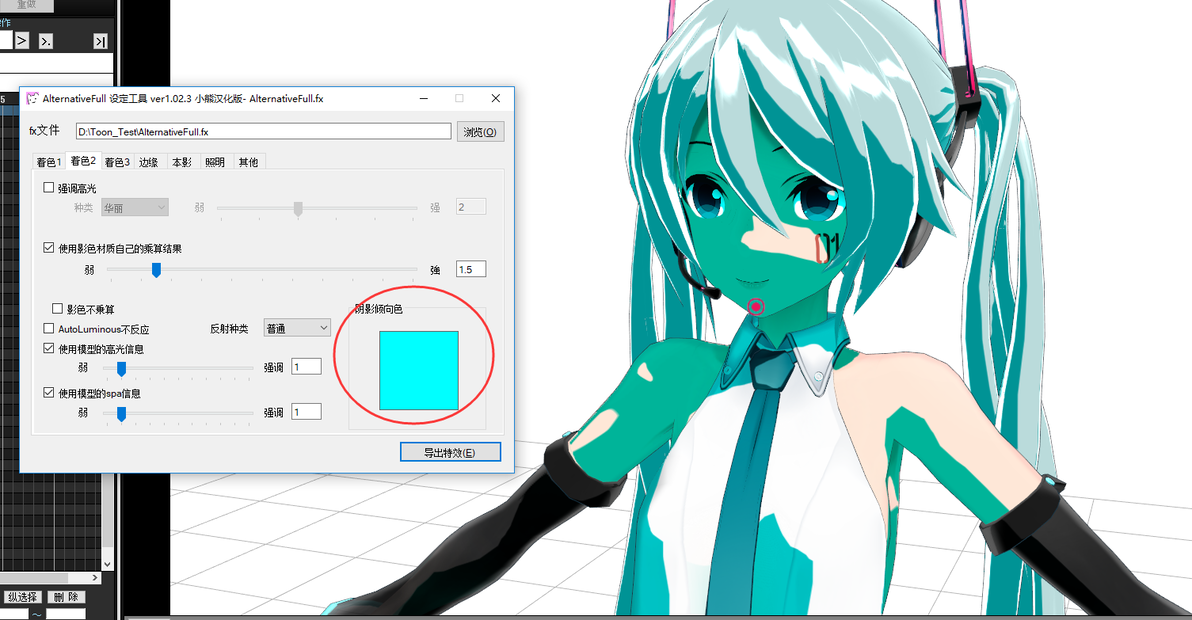1192x620 pixels.
Task: Click the next frame '>' button
Action: tap(22, 40)
